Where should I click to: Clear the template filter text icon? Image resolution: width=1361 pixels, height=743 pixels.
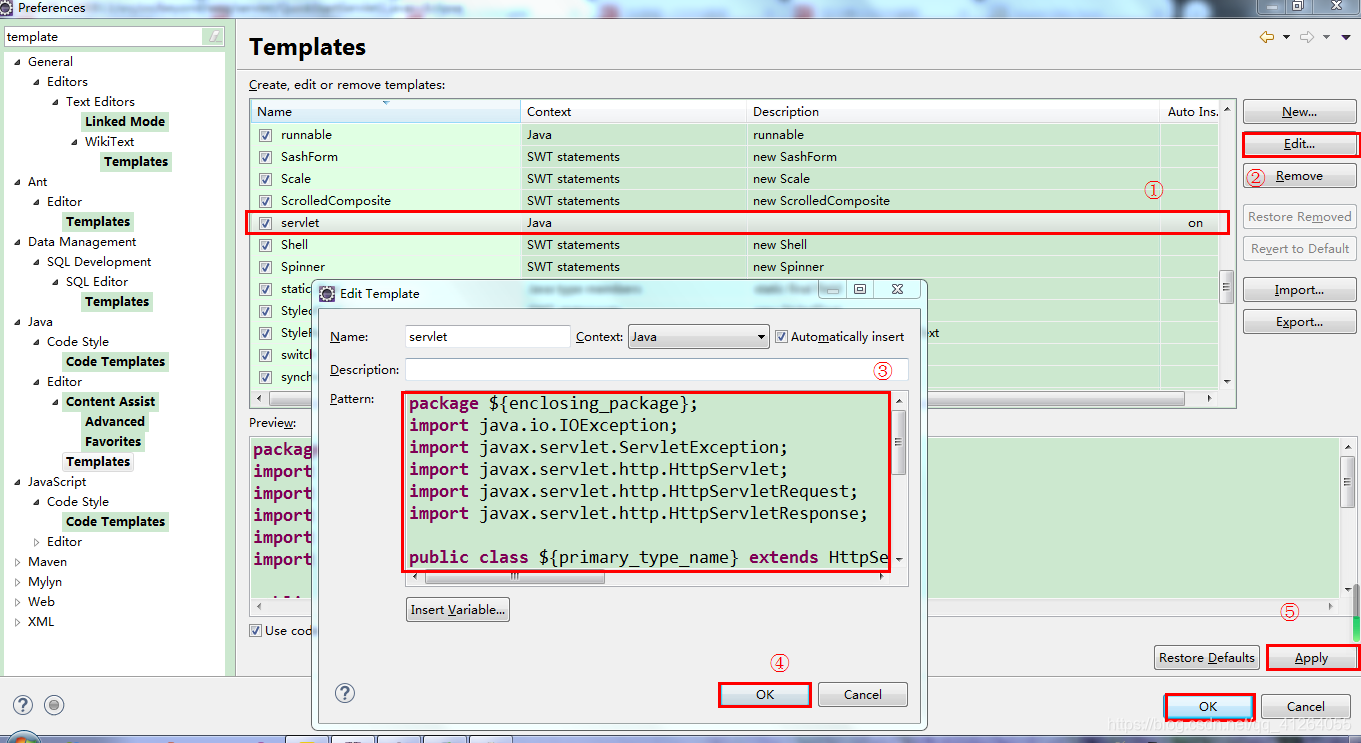click(x=214, y=36)
